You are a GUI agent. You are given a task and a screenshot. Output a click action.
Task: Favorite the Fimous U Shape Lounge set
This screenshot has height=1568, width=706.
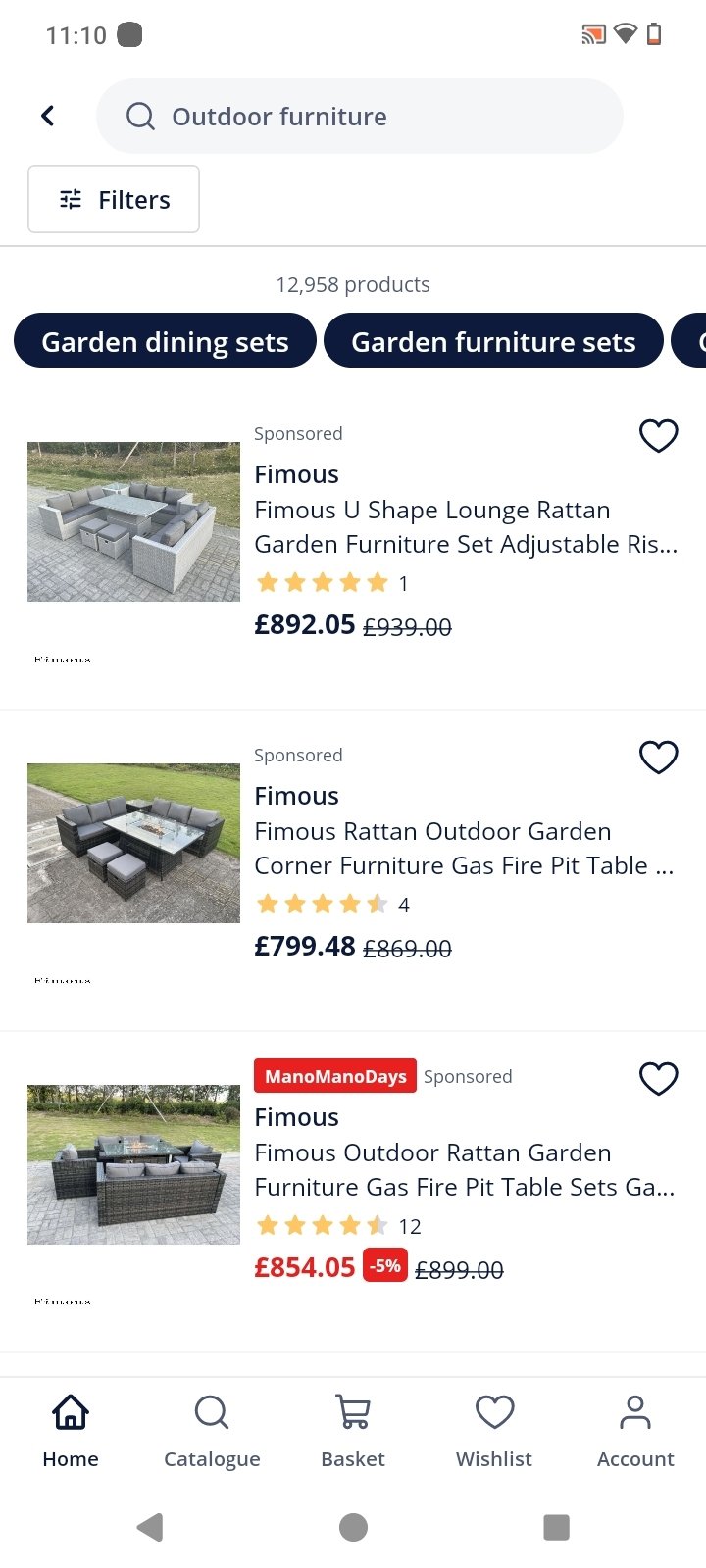(658, 435)
